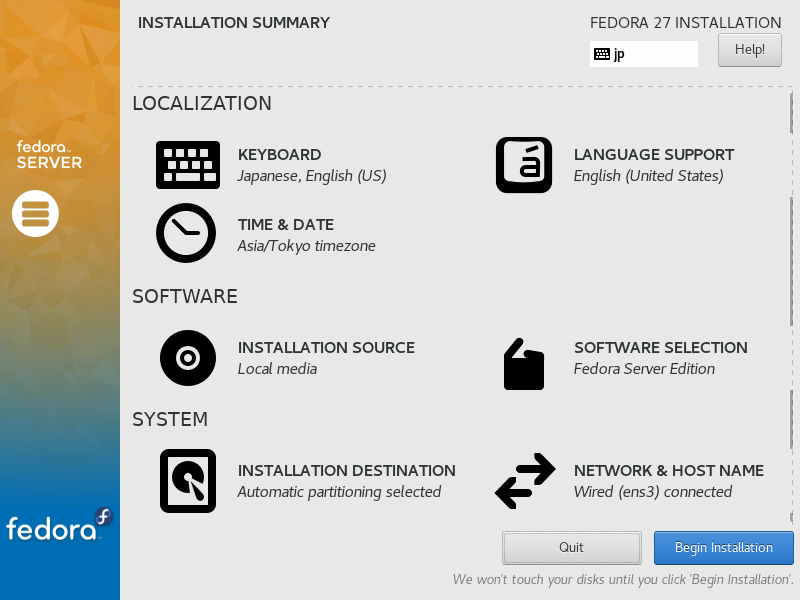Viewport: 800px width, 600px height.
Task: Open INSTALLATION SOURCE settings
Action: coord(326,347)
